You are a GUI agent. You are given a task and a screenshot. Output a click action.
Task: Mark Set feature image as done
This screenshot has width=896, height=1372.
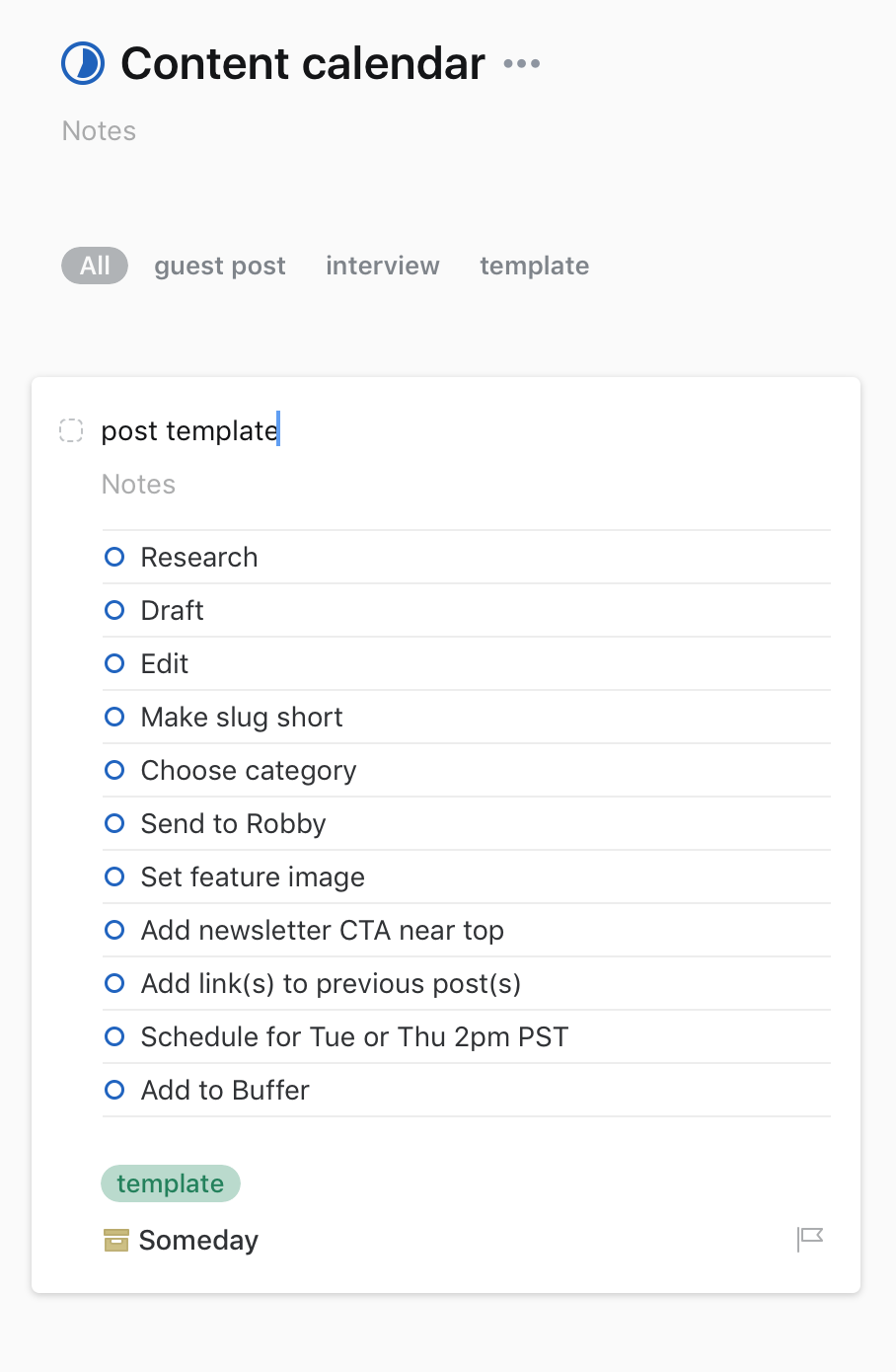(114, 877)
